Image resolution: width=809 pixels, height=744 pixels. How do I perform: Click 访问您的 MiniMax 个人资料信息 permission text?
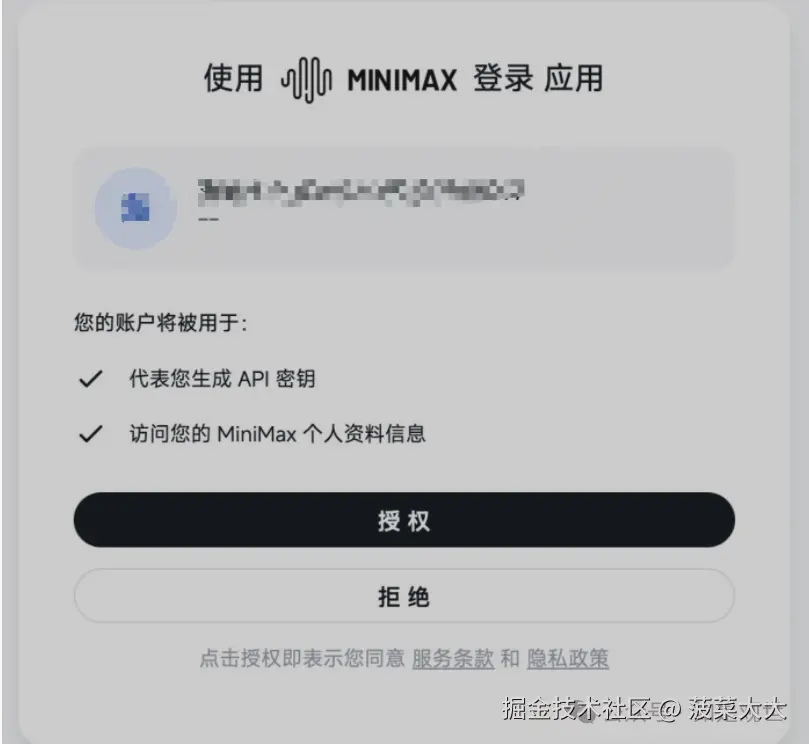click(277, 433)
